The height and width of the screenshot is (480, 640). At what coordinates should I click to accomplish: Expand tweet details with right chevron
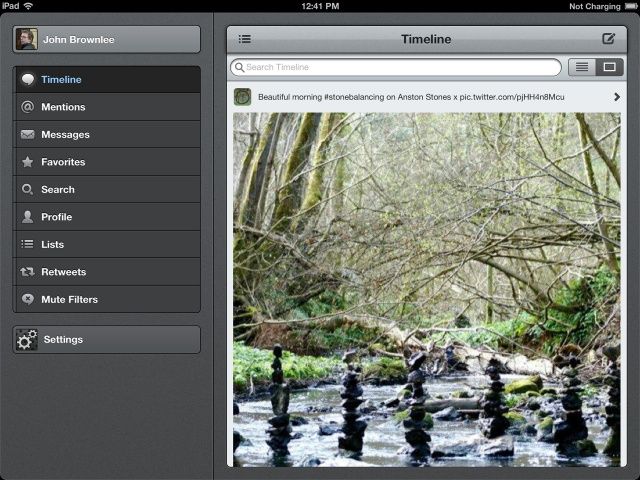(616, 97)
